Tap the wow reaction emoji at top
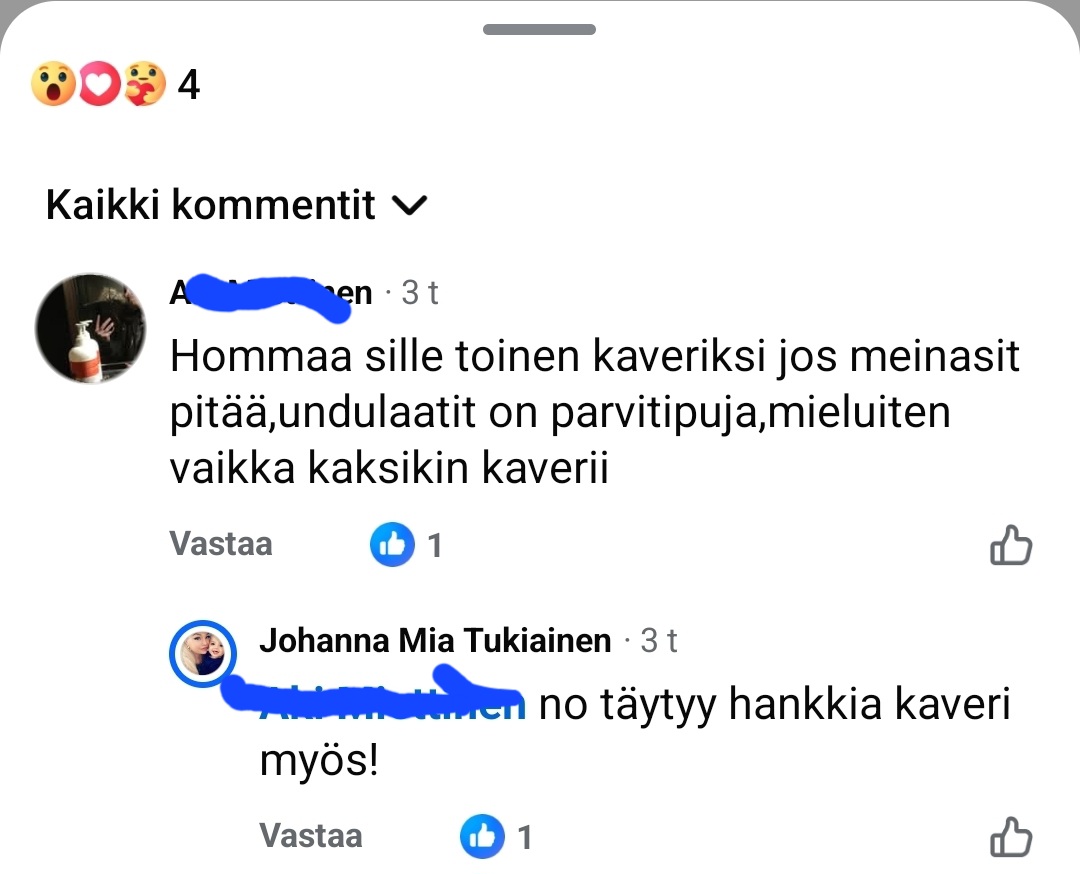Image resolution: width=1080 pixels, height=874 pixels. [x=53, y=85]
